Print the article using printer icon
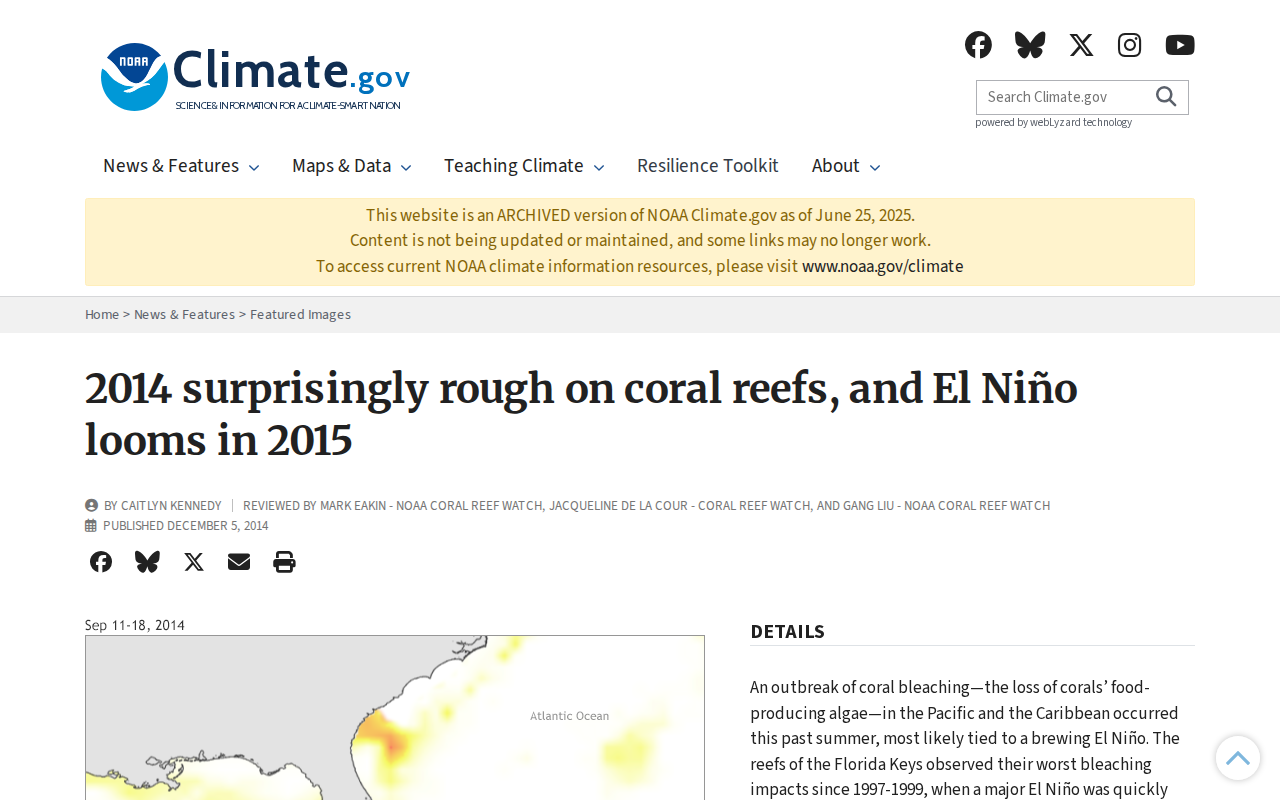Screen dimensions: 1280x800 point(284,562)
